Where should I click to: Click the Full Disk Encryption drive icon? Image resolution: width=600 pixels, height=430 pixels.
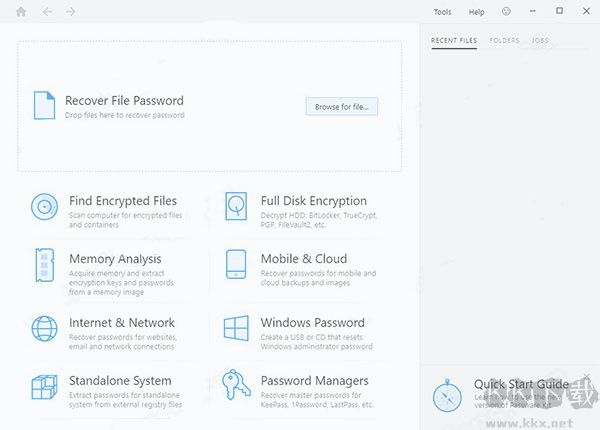[236, 207]
